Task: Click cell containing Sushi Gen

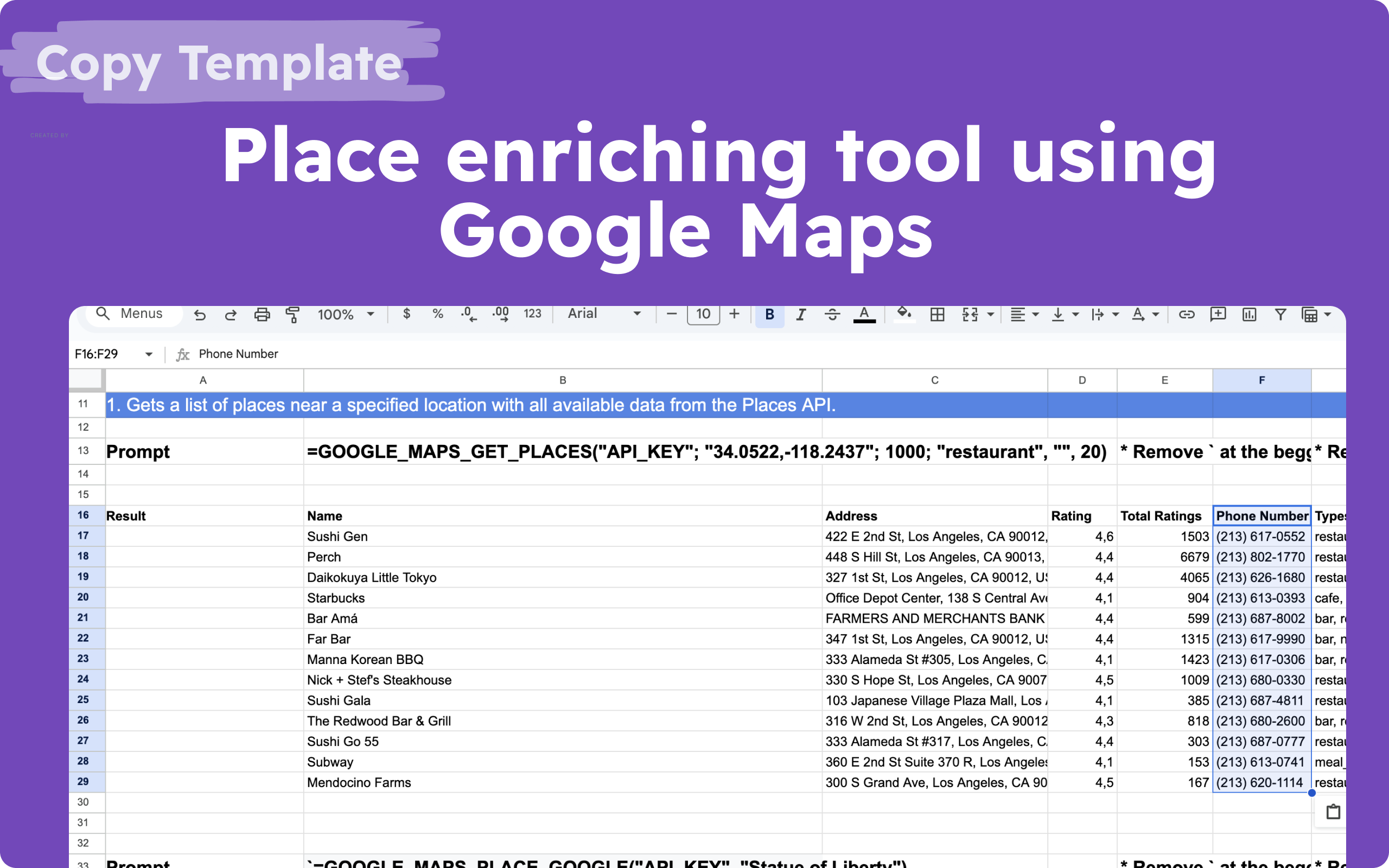Action: tap(563, 536)
